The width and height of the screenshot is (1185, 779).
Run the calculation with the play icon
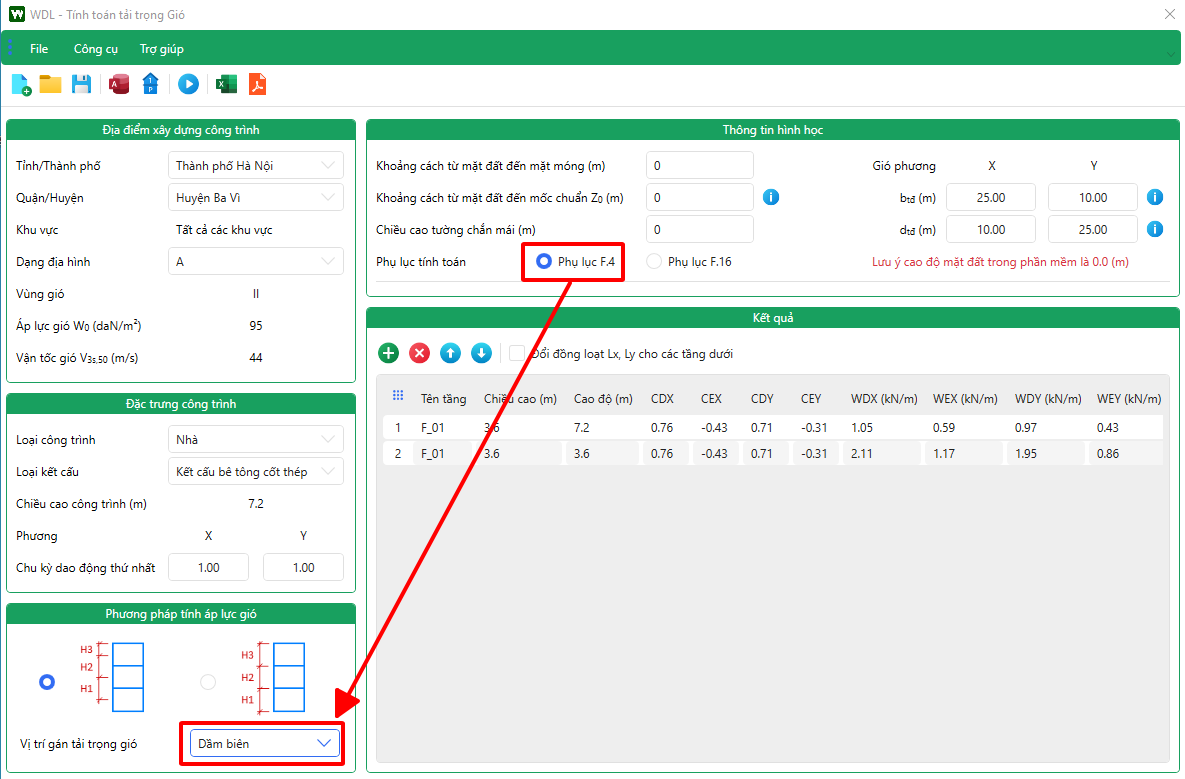[188, 84]
